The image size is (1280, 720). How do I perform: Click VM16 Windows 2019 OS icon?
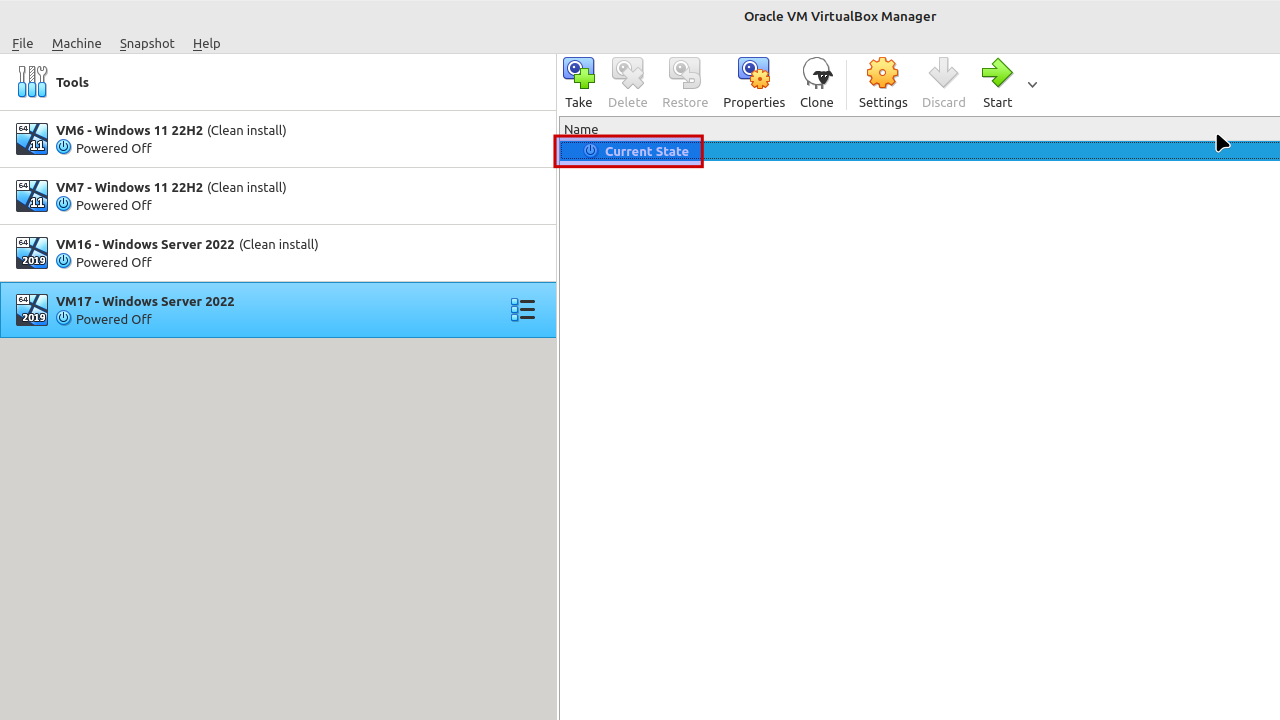(x=32, y=253)
